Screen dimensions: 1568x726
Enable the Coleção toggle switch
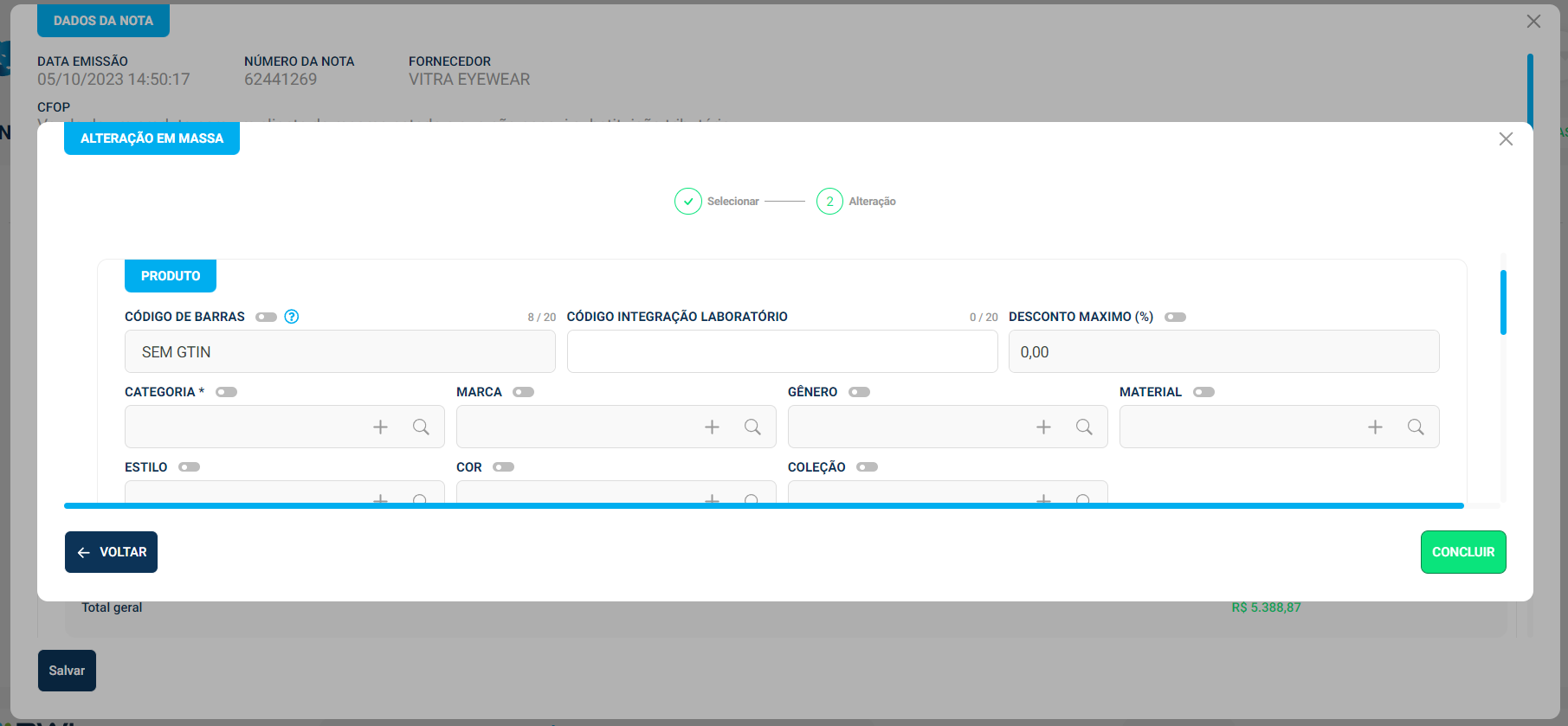pos(867,467)
